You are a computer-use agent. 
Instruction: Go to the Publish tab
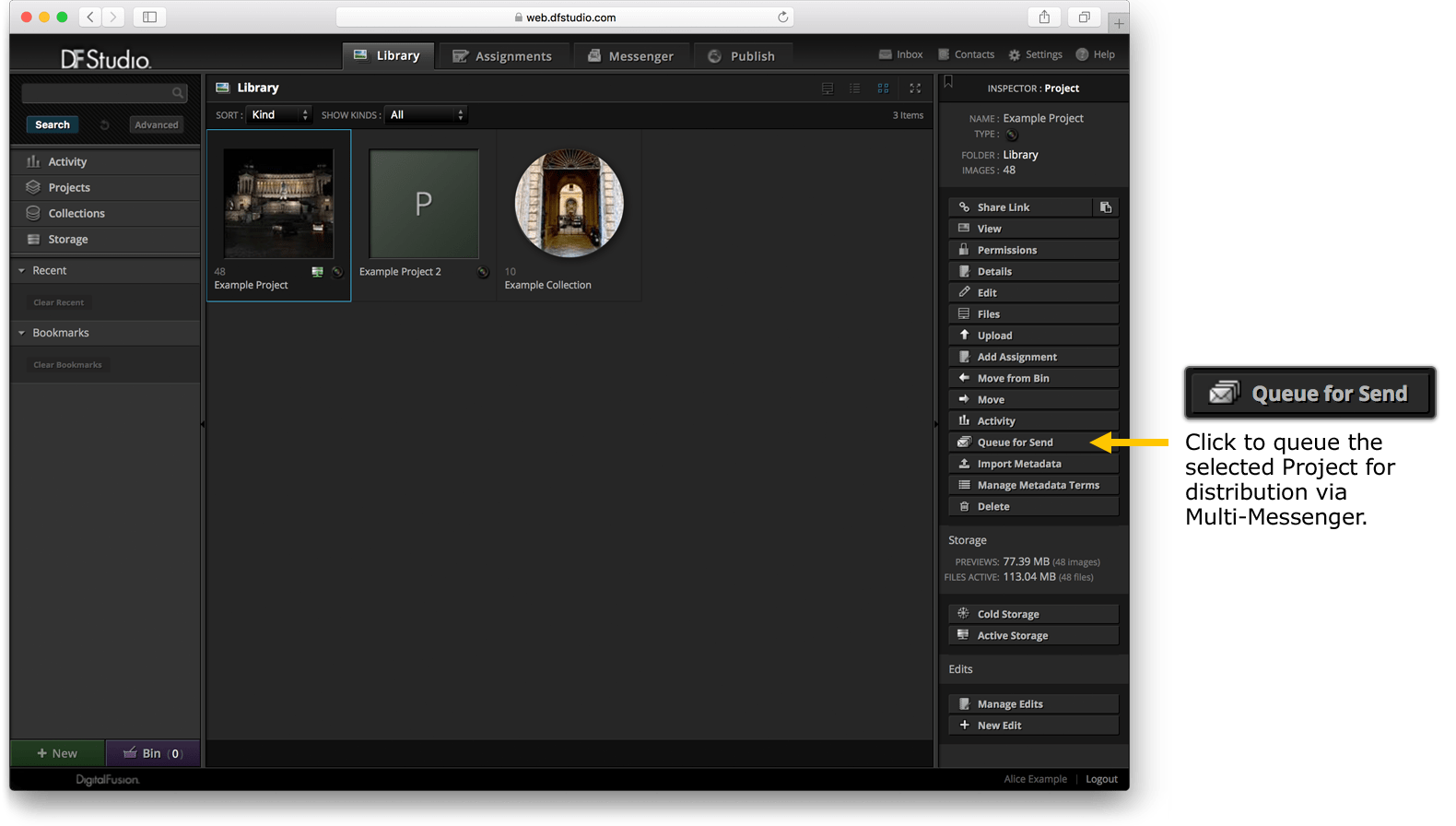[743, 55]
